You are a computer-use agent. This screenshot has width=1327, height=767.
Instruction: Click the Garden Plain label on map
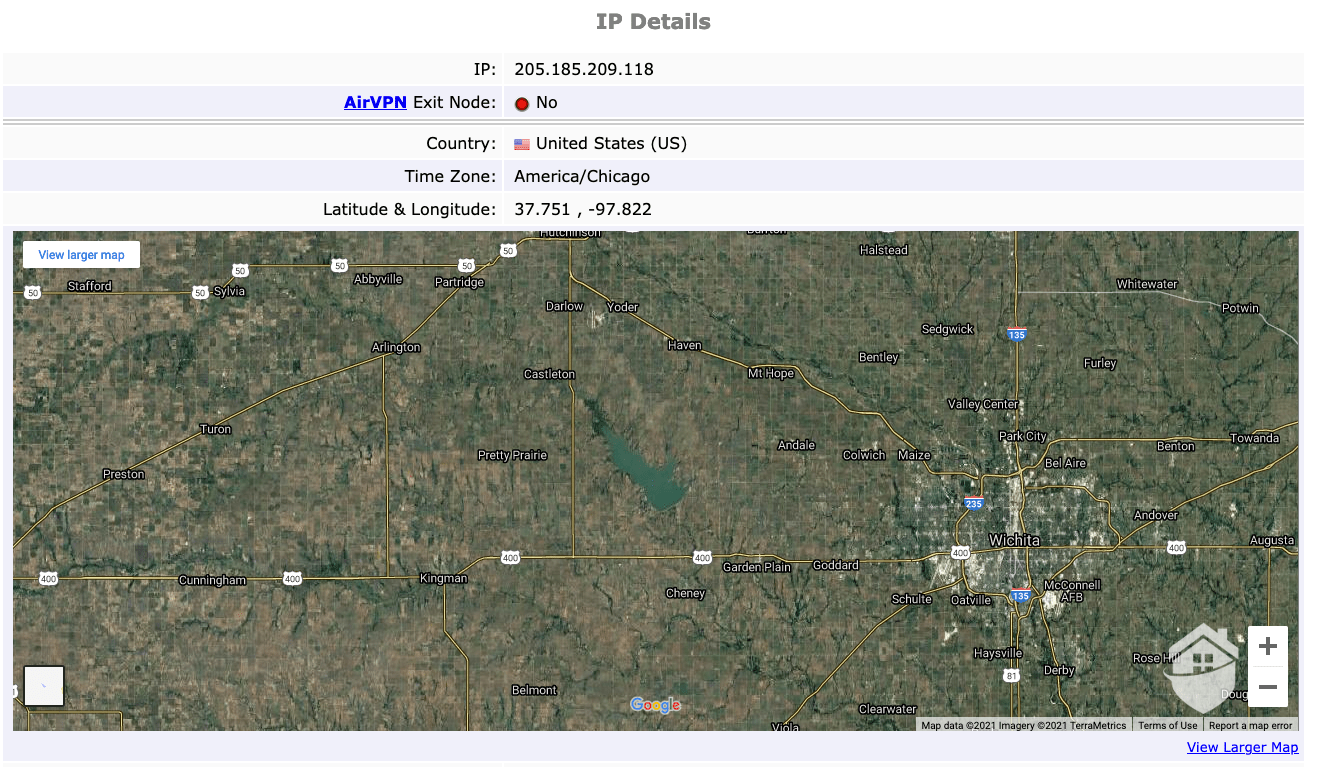pyautogui.click(x=756, y=567)
